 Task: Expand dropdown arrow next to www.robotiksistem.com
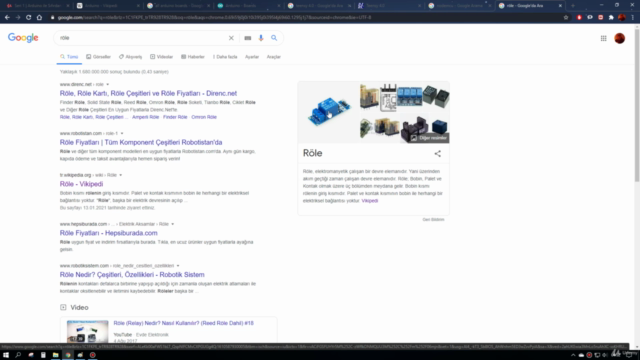click(178, 266)
